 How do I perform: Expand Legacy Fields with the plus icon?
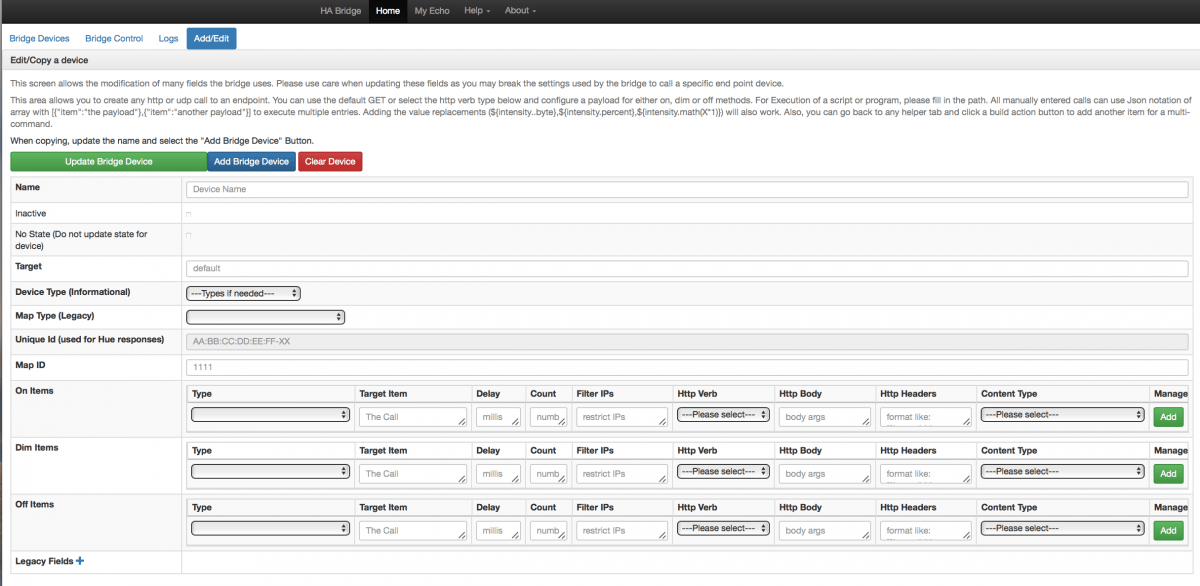pos(80,561)
